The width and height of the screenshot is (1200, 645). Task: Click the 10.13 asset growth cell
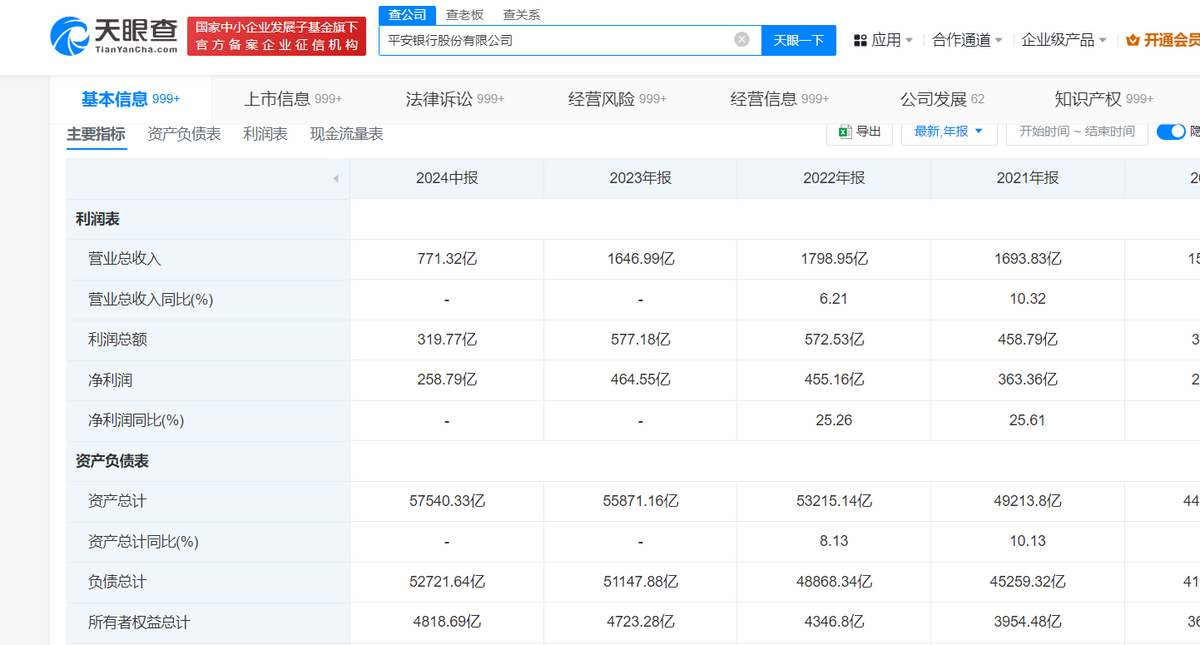pos(1027,541)
